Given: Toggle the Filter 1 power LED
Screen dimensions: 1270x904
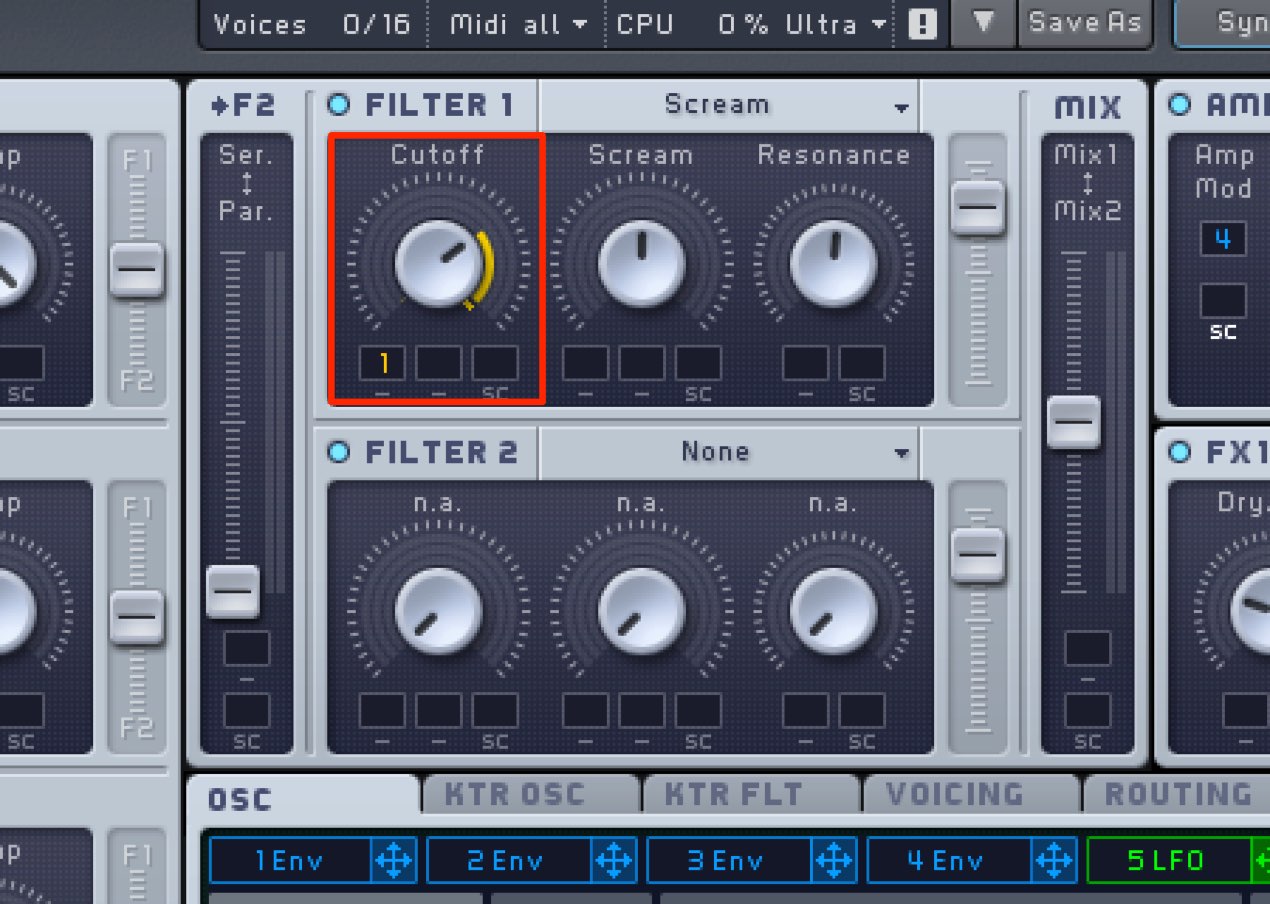Looking at the screenshot, I should [x=339, y=104].
